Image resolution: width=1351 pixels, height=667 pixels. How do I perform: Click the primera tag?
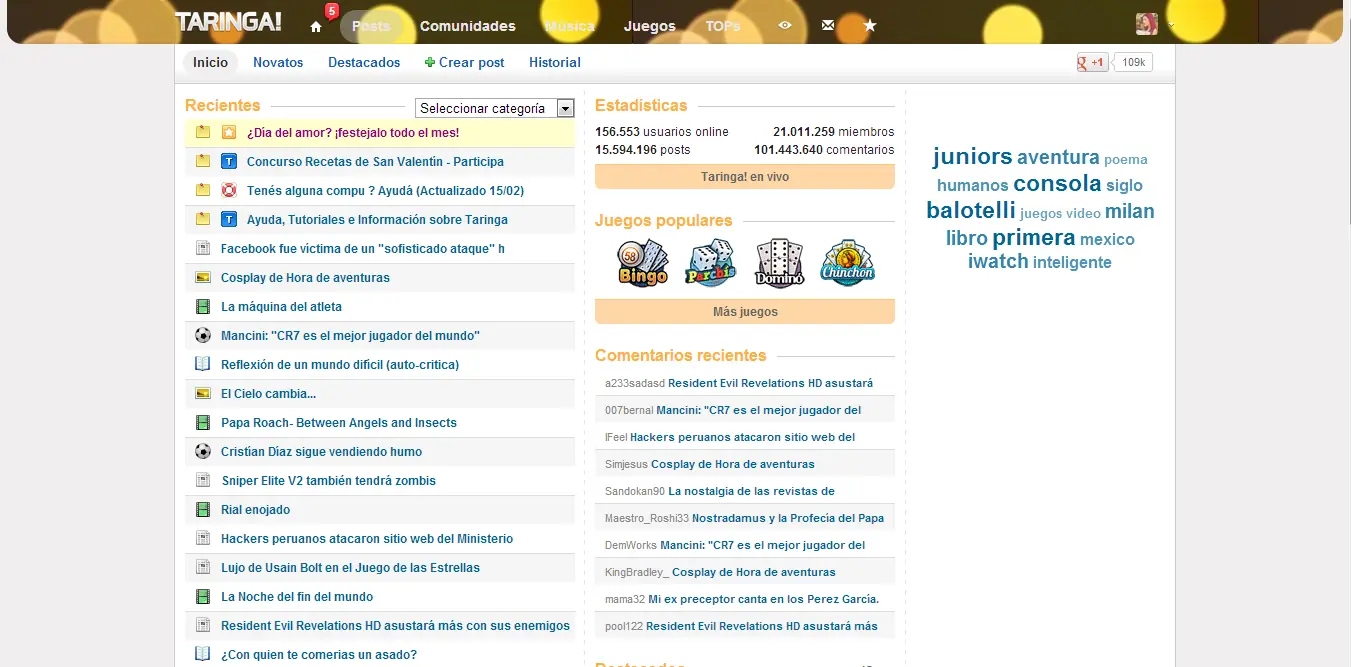tap(1034, 237)
